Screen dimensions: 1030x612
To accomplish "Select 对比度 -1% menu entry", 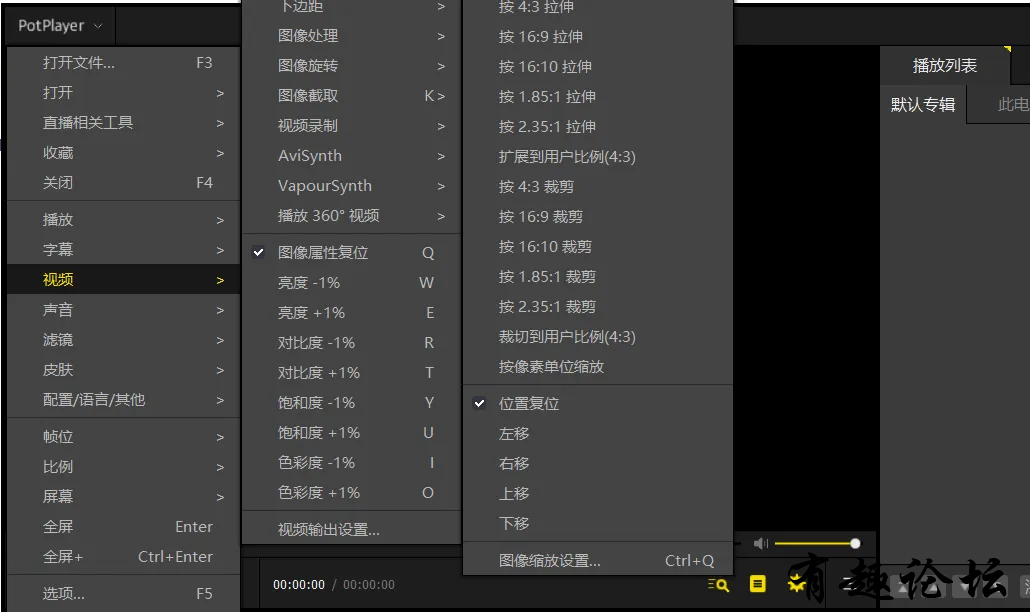I will (x=351, y=343).
